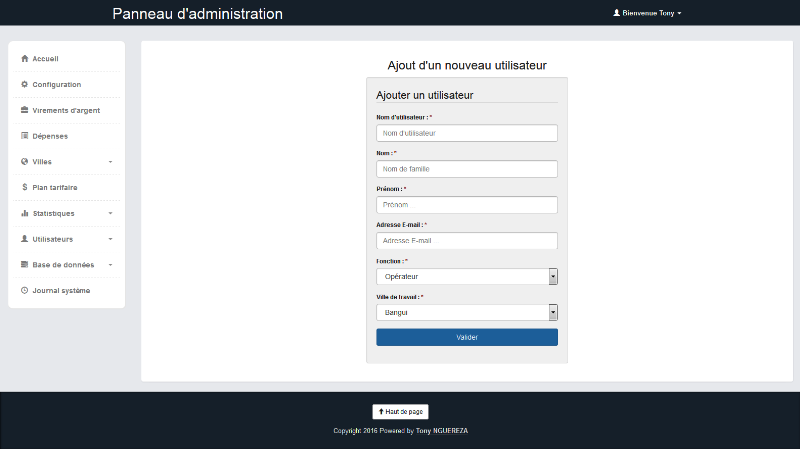Image resolution: width=800 pixels, height=449 pixels.
Task: Click the dollar icon beside Plan tarifaire
Action: coord(24,187)
